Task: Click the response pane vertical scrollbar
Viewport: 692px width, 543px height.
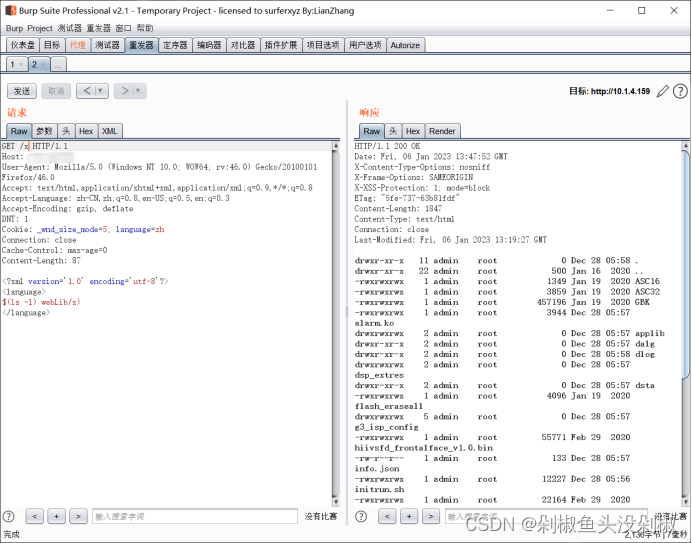Action: (685, 324)
